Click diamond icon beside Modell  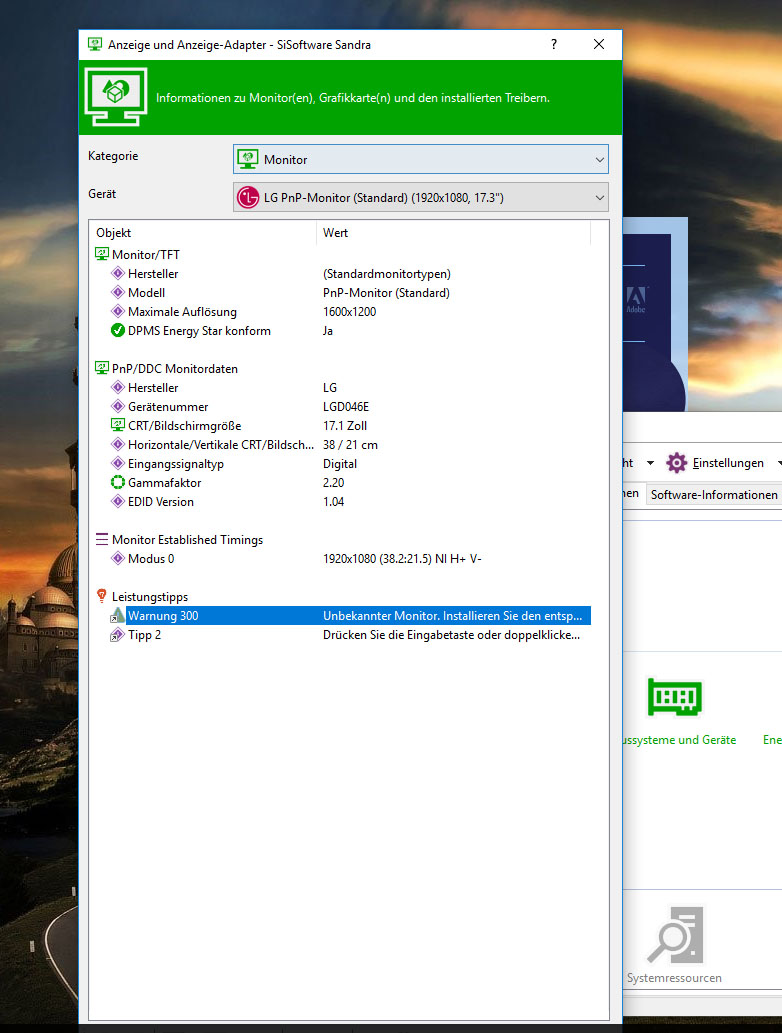point(118,293)
